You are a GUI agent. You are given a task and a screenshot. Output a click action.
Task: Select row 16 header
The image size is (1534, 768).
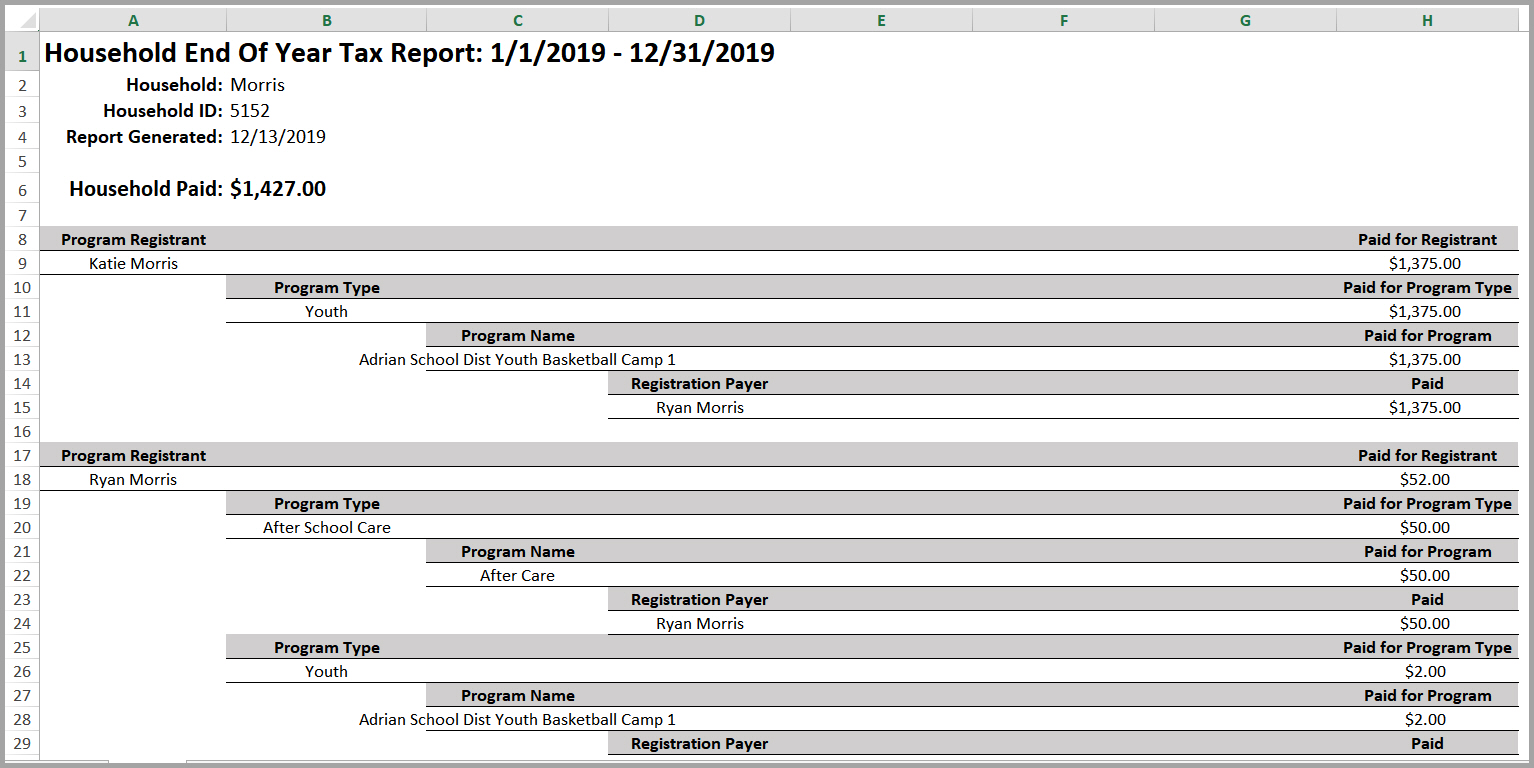click(21, 432)
